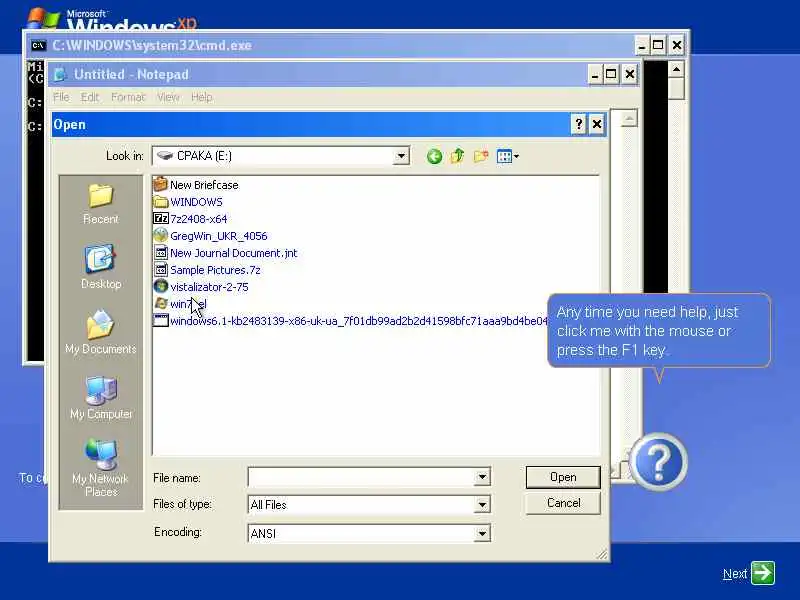Open Notepad's Help menu
Viewport: 800px width, 600px height.
[x=202, y=97]
